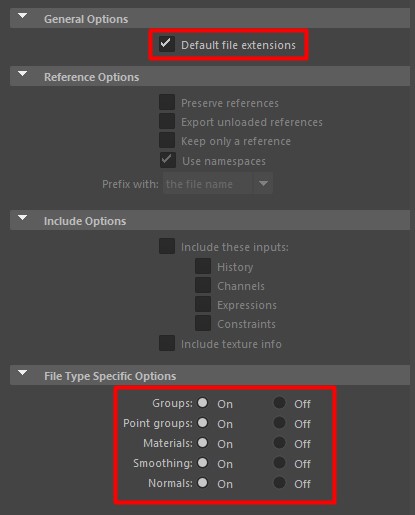
Task: Check the Channels checkbox
Action: 203,285
